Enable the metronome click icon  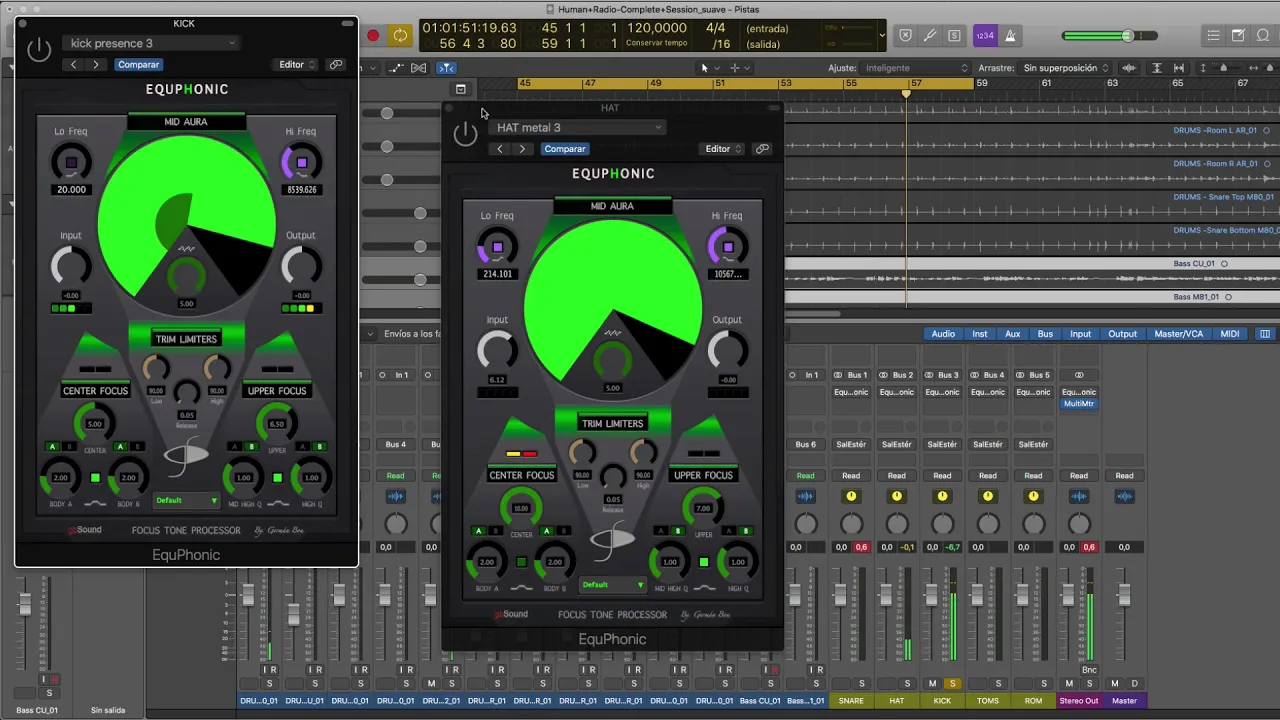click(1010, 36)
